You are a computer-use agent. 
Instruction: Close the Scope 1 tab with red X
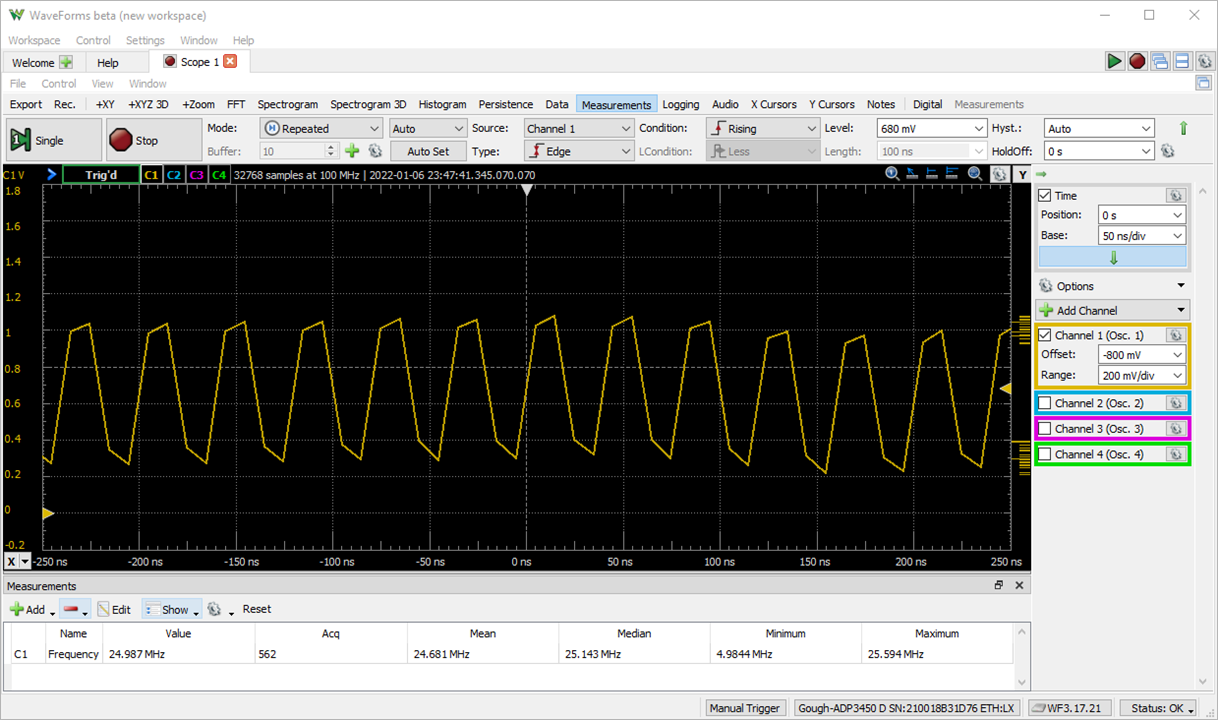[230, 61]
